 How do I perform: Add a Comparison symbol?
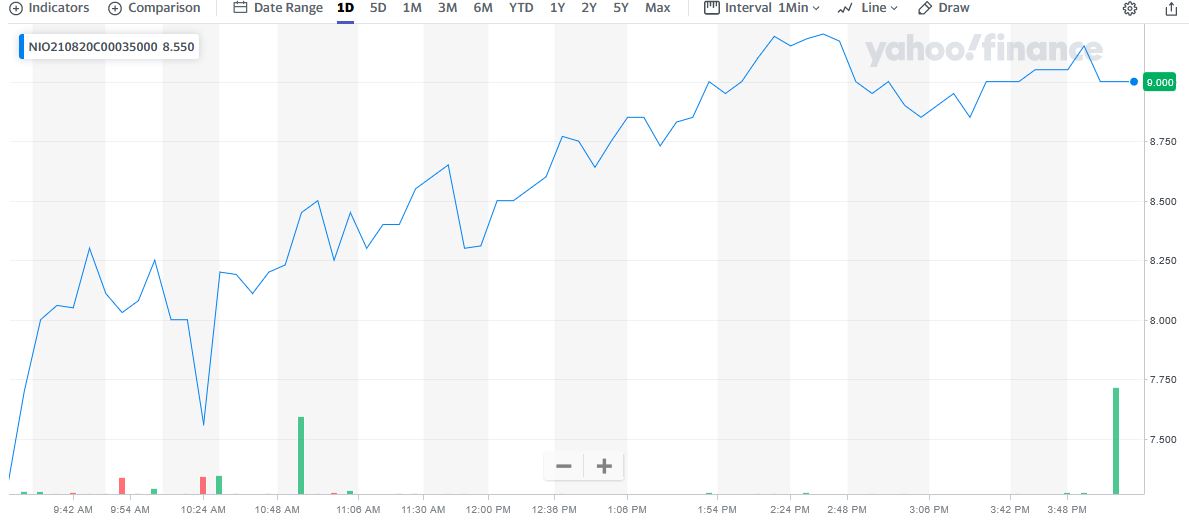[154, 8]
